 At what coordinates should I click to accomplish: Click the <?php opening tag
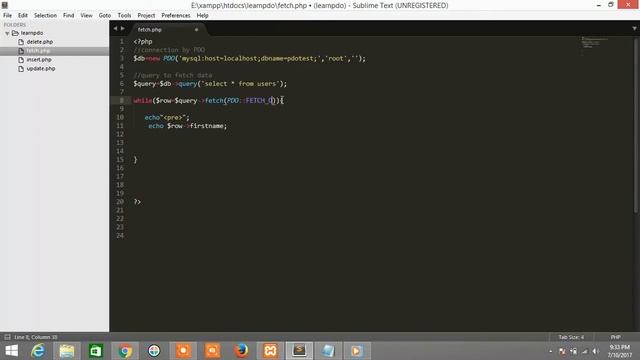tap(143, 42)
